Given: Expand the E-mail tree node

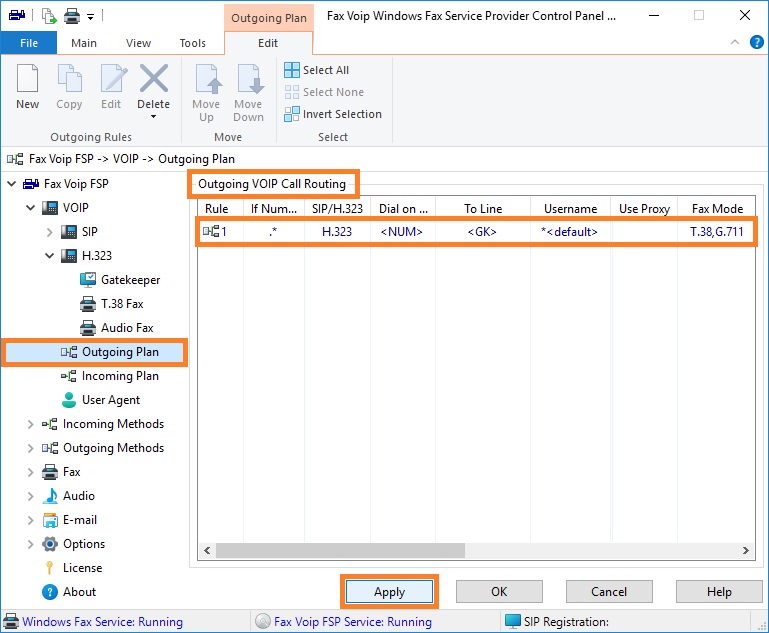Looking at the screenshot, I should click(30, 520).
